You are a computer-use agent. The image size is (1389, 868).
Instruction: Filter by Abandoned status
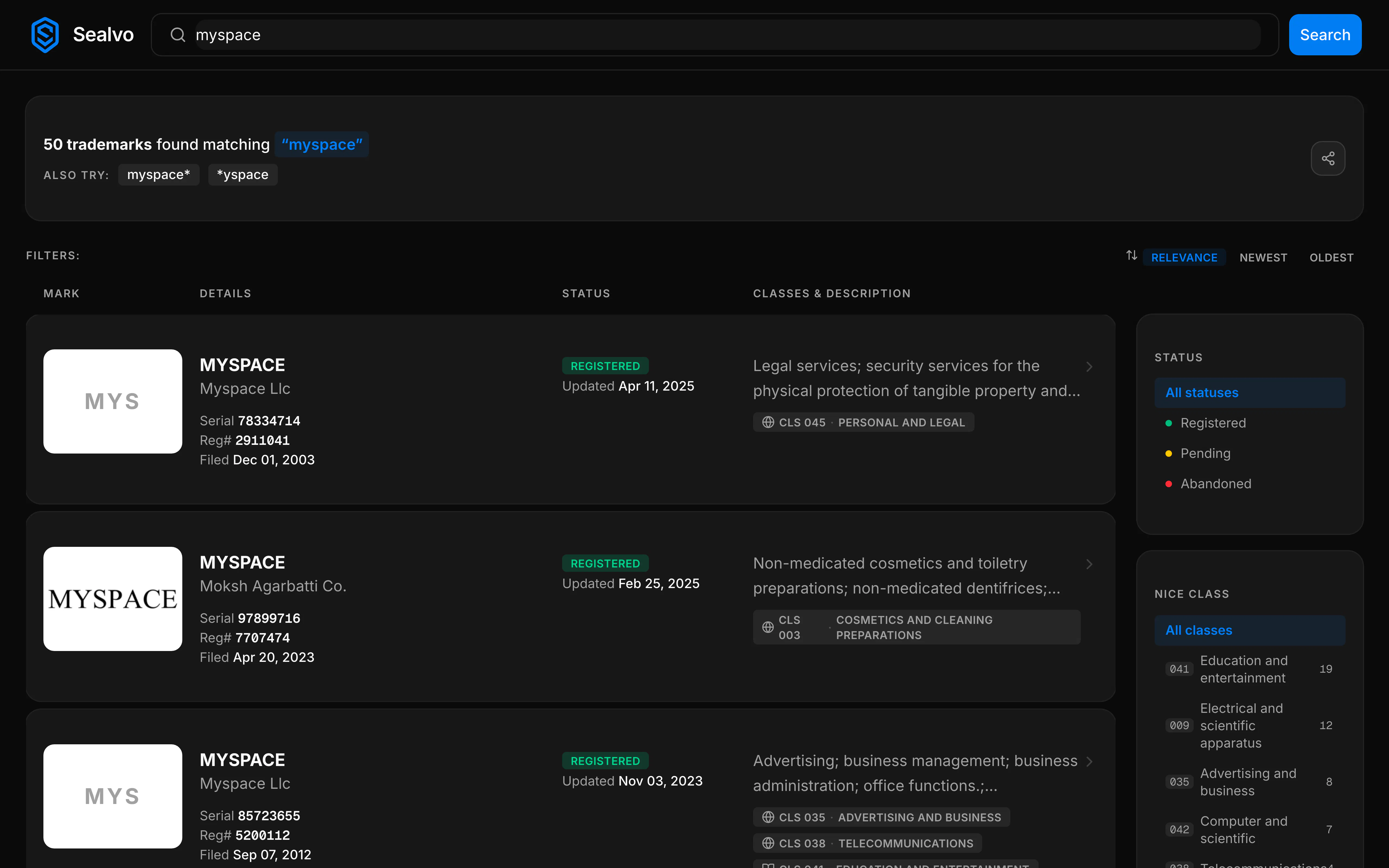(x=1250, y=484)
